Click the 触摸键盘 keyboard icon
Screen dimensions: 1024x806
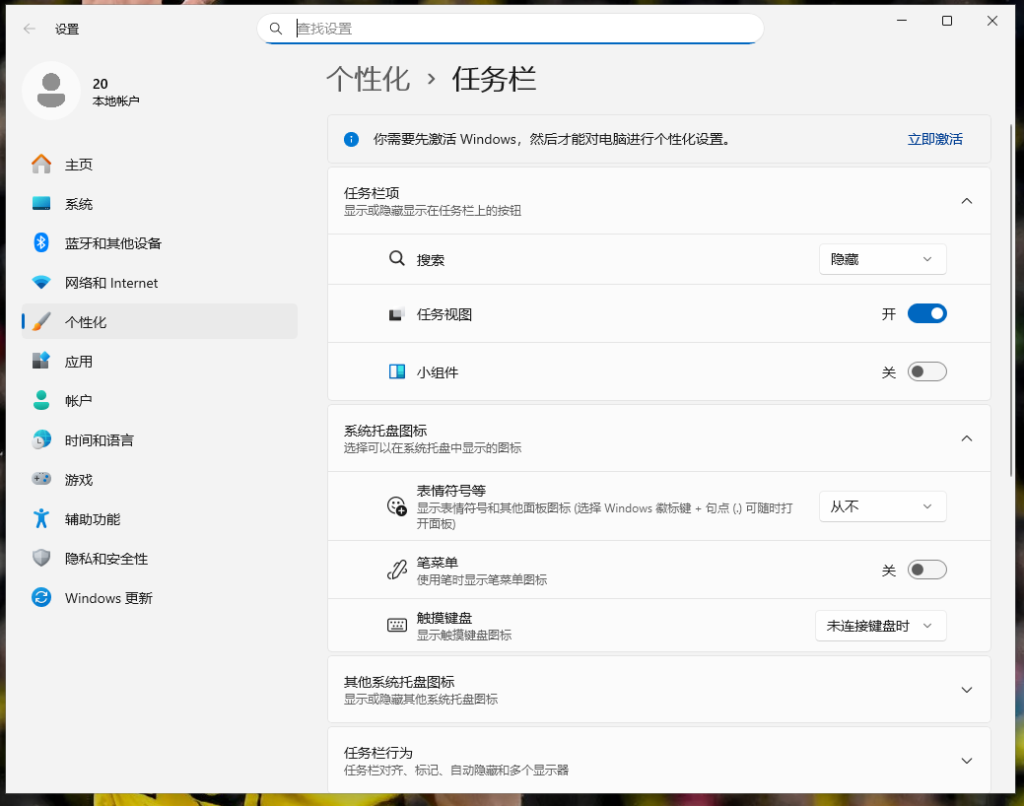point(396,625)
